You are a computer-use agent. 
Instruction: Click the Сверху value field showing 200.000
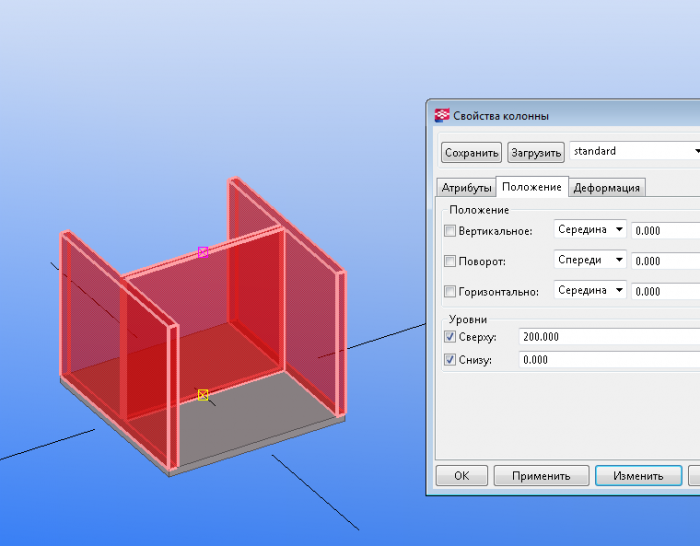tap(609, 337)
